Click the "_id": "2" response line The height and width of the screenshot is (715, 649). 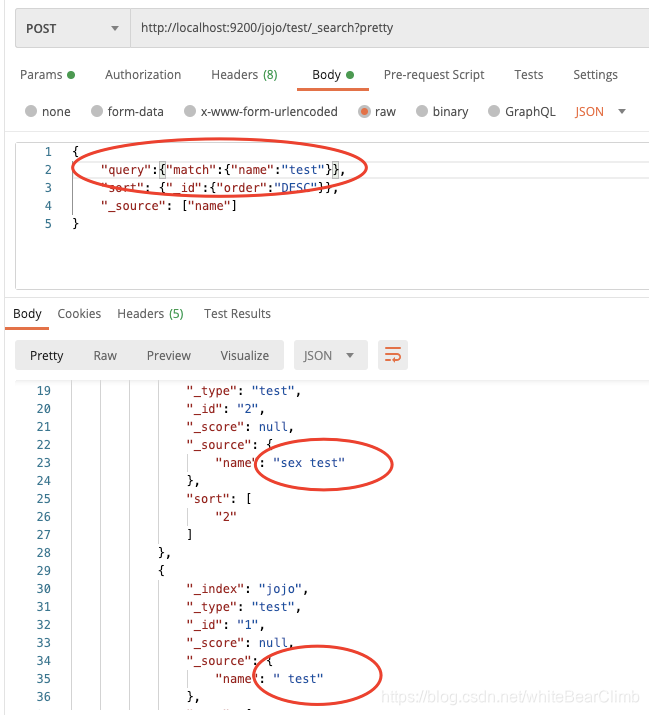coord(225,409)
